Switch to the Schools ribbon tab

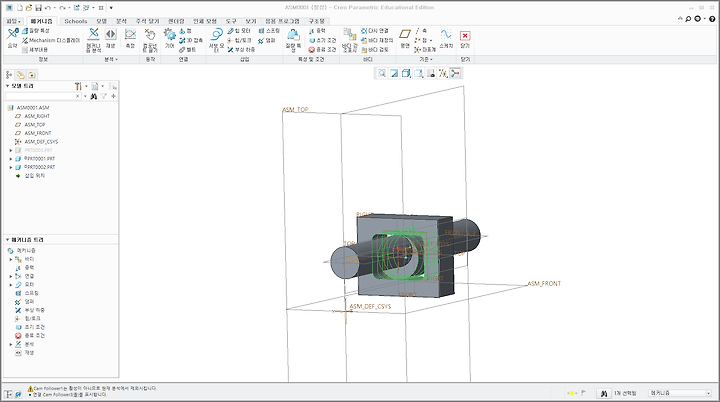tap(76, 21)
